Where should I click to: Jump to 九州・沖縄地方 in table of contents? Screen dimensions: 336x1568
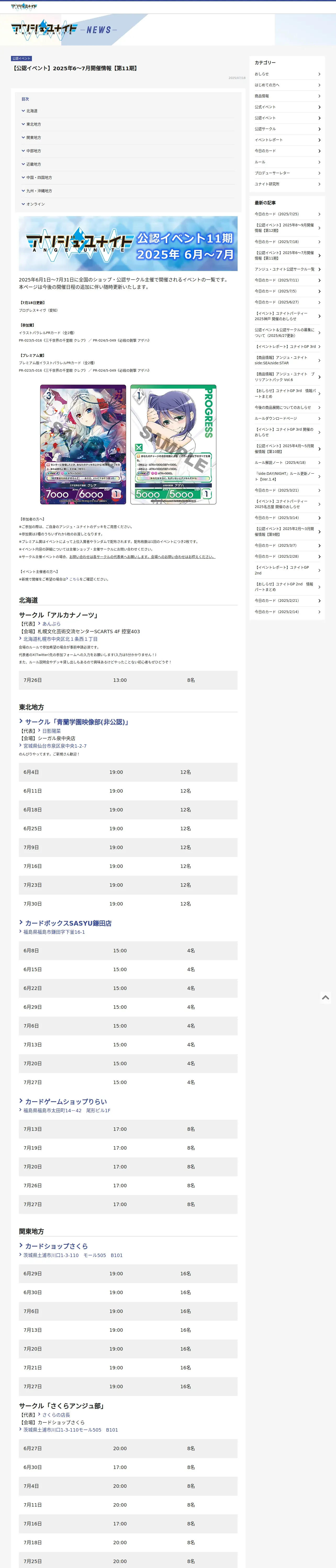pyautogui.click(x=39, y=191)
